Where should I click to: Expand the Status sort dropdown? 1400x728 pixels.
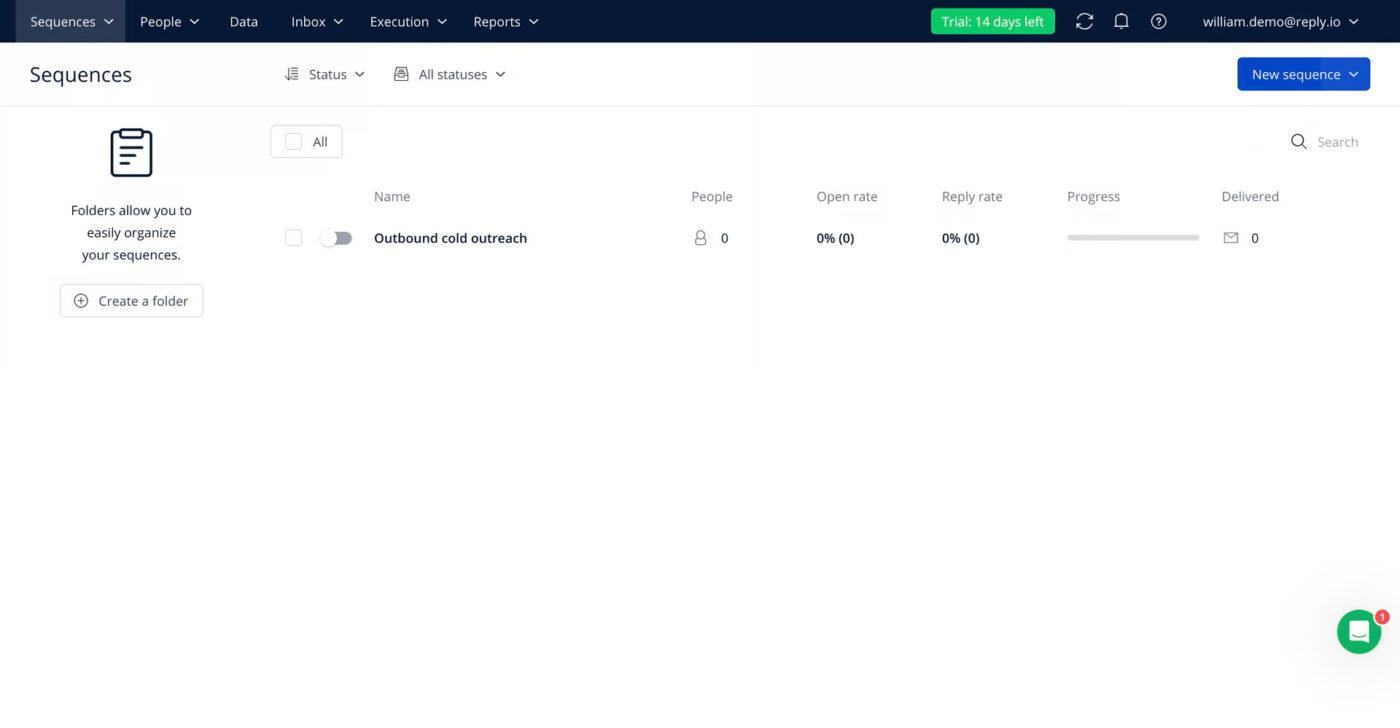coord(325,74)
